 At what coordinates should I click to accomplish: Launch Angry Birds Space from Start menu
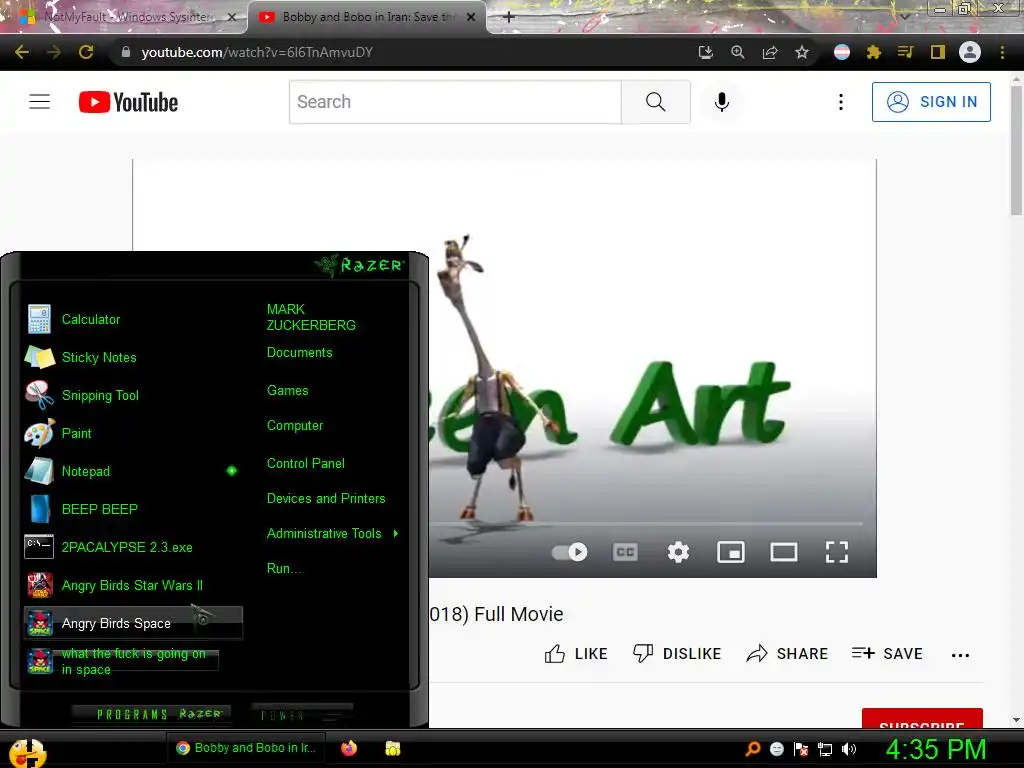pos(133,623)
